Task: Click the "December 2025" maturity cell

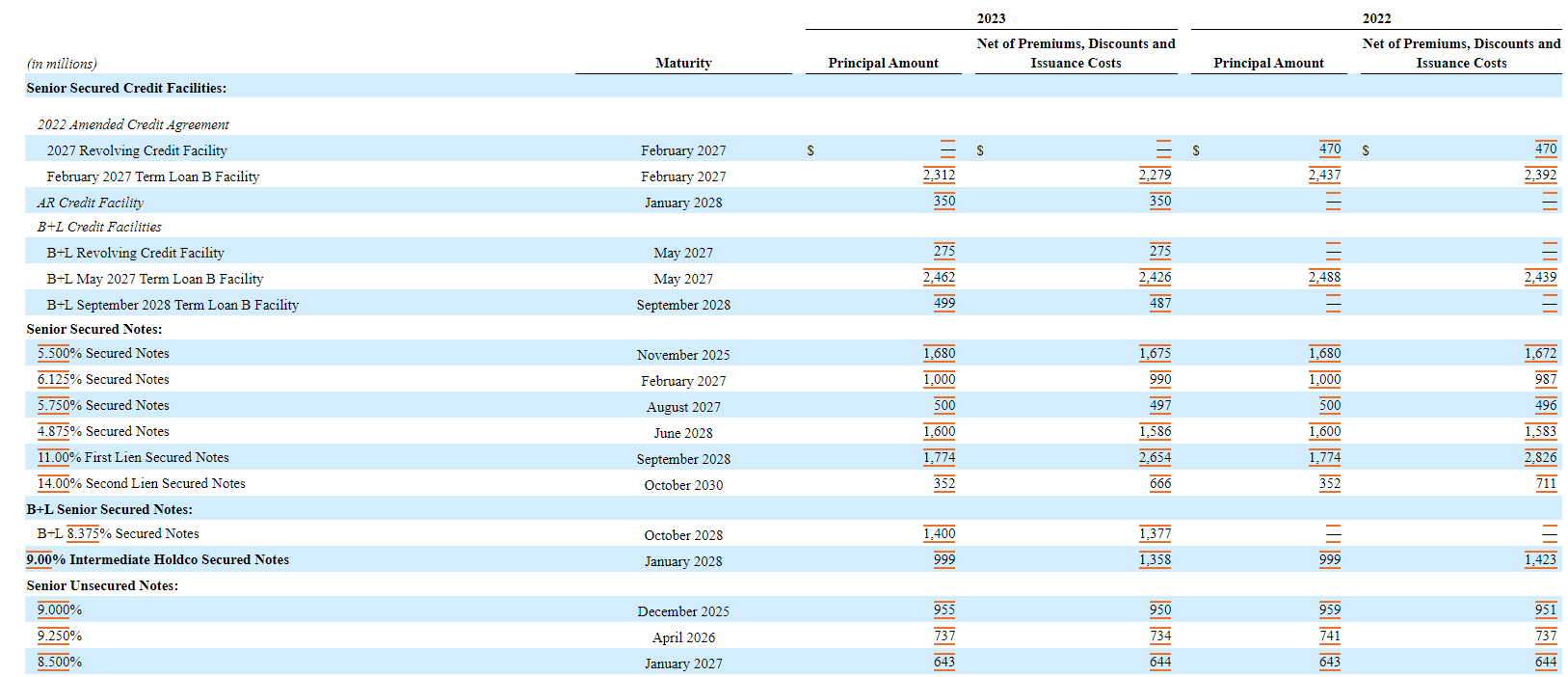Action: (683, 611)
